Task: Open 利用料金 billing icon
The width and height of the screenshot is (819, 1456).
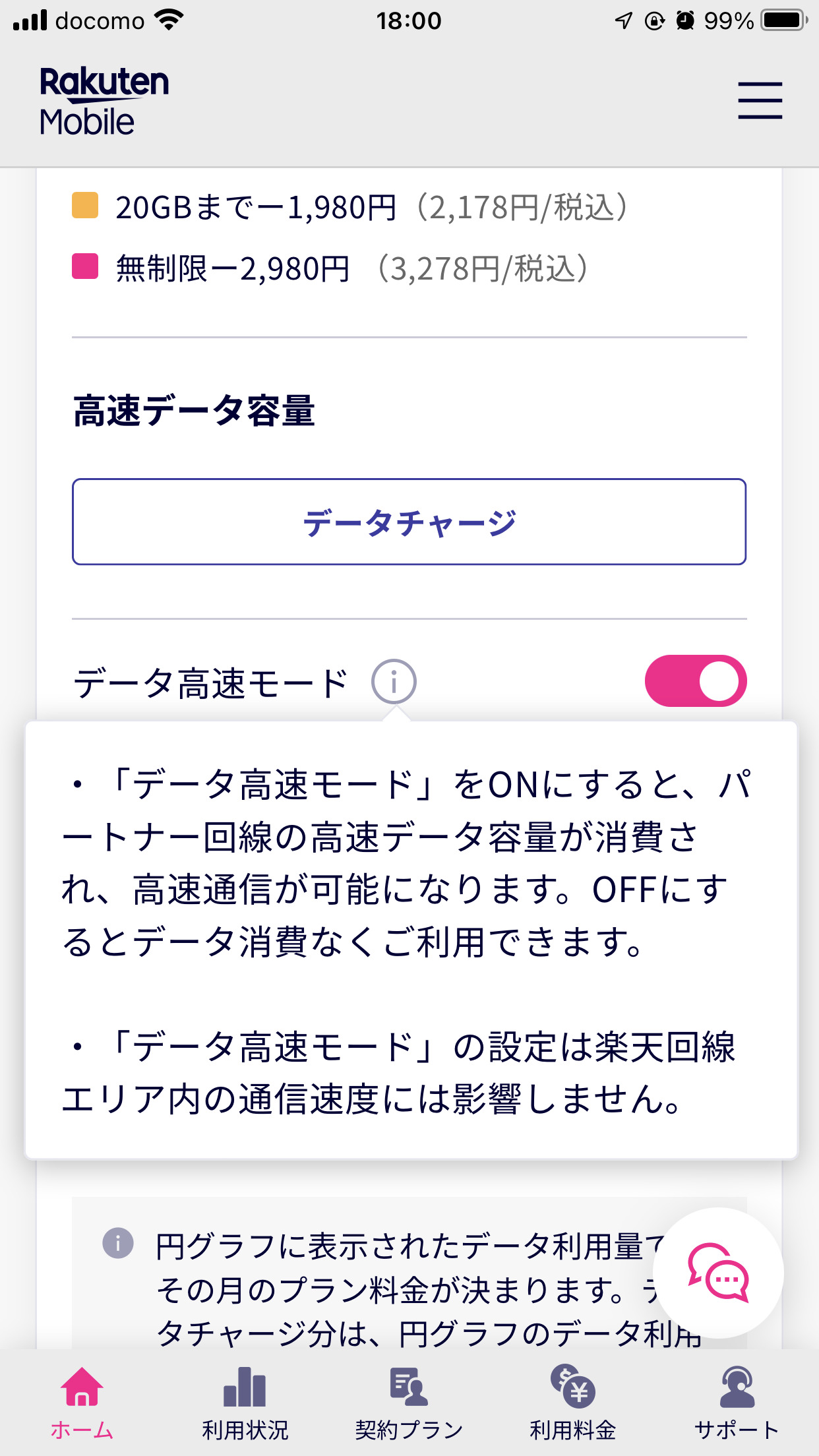Action: tap(572, 1386)
